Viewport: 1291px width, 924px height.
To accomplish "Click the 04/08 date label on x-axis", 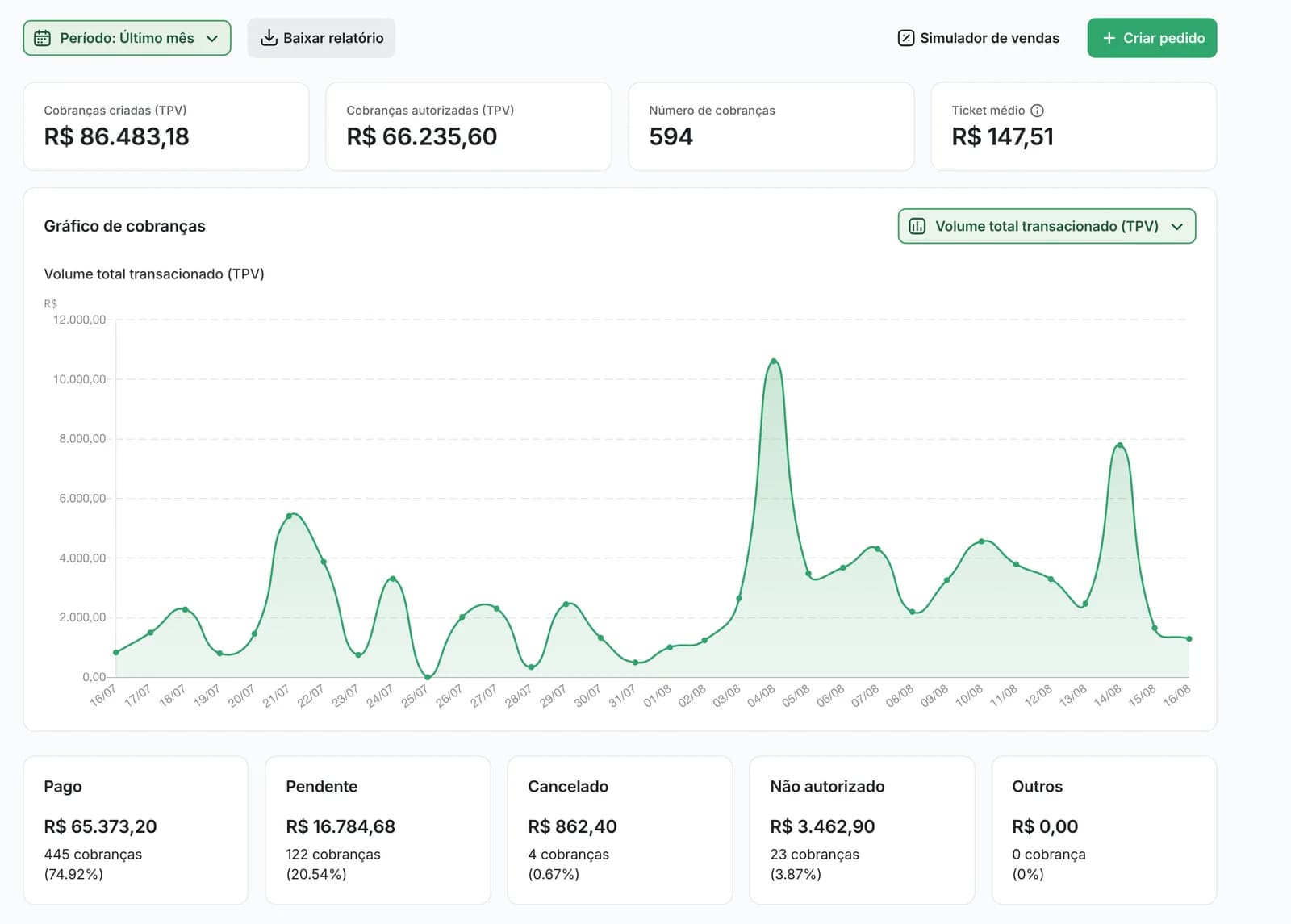I will pyautogui.click(x=761, y=696).
